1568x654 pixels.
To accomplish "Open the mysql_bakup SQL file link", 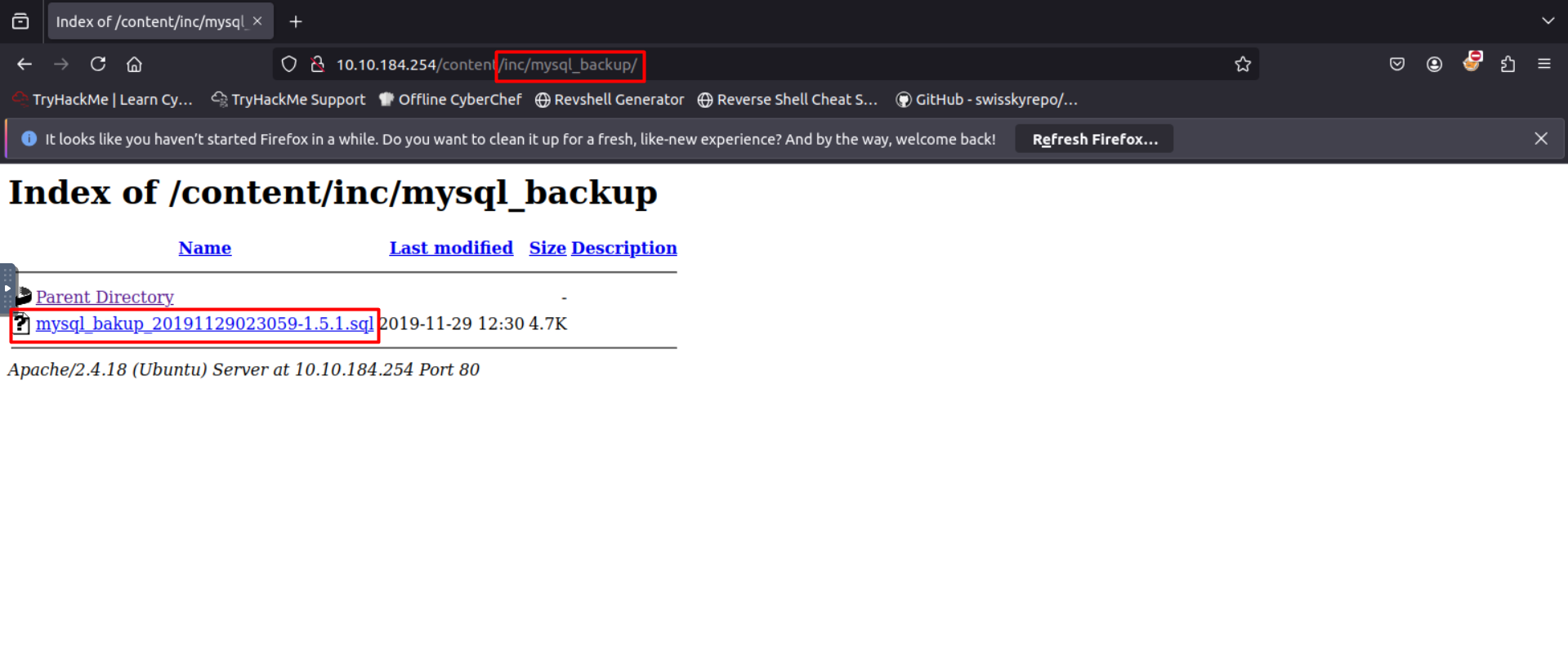I will [x=204, y=324].
